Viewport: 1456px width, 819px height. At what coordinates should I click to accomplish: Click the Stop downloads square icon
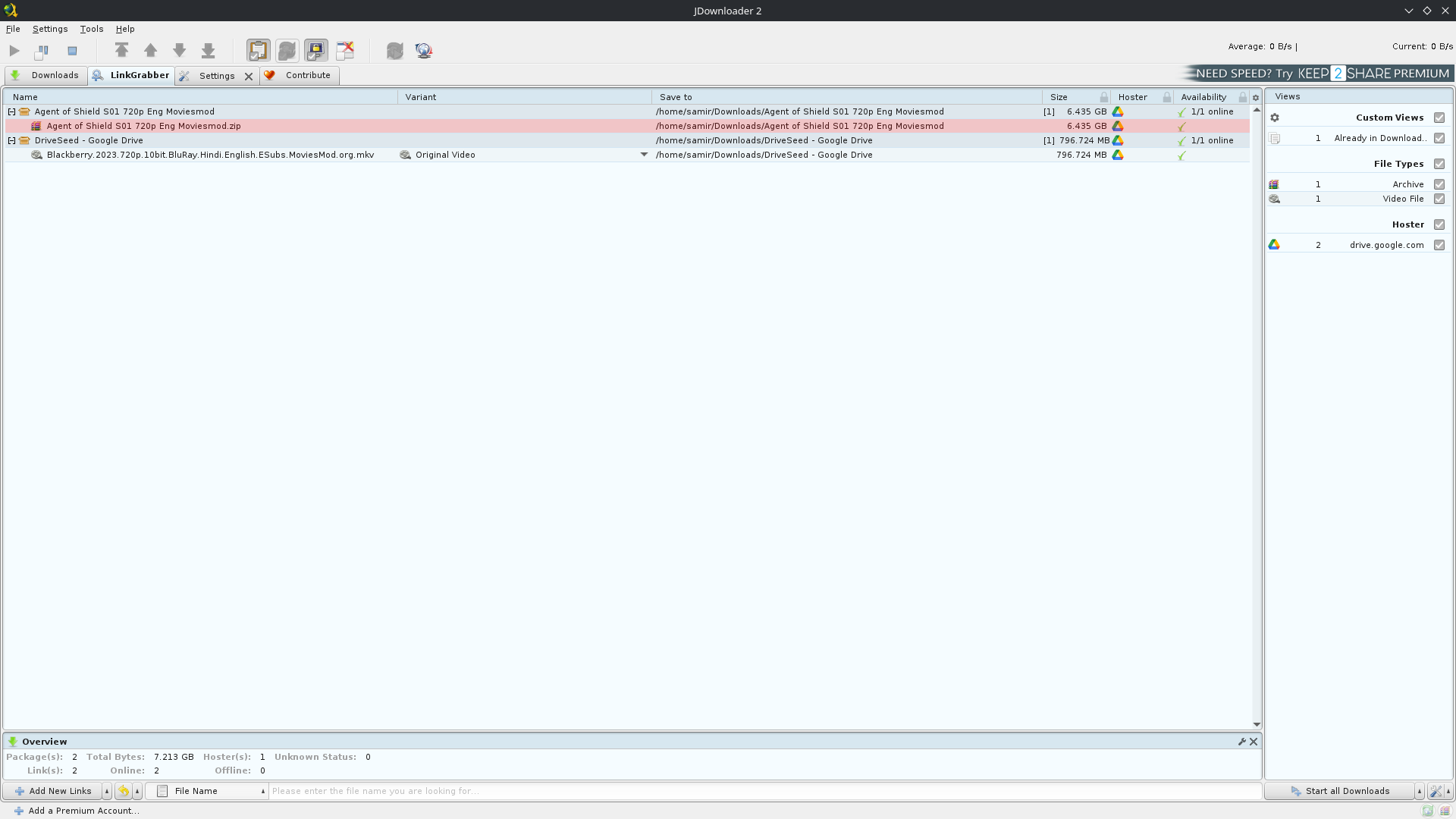72,51
